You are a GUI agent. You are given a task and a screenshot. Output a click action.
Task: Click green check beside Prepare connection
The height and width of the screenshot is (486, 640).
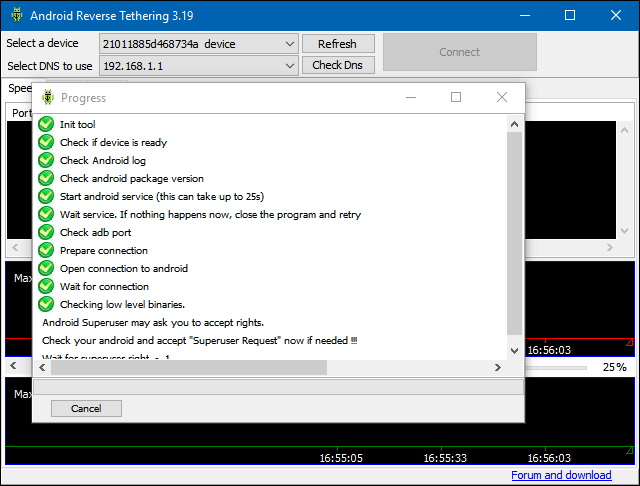point(46,250)
